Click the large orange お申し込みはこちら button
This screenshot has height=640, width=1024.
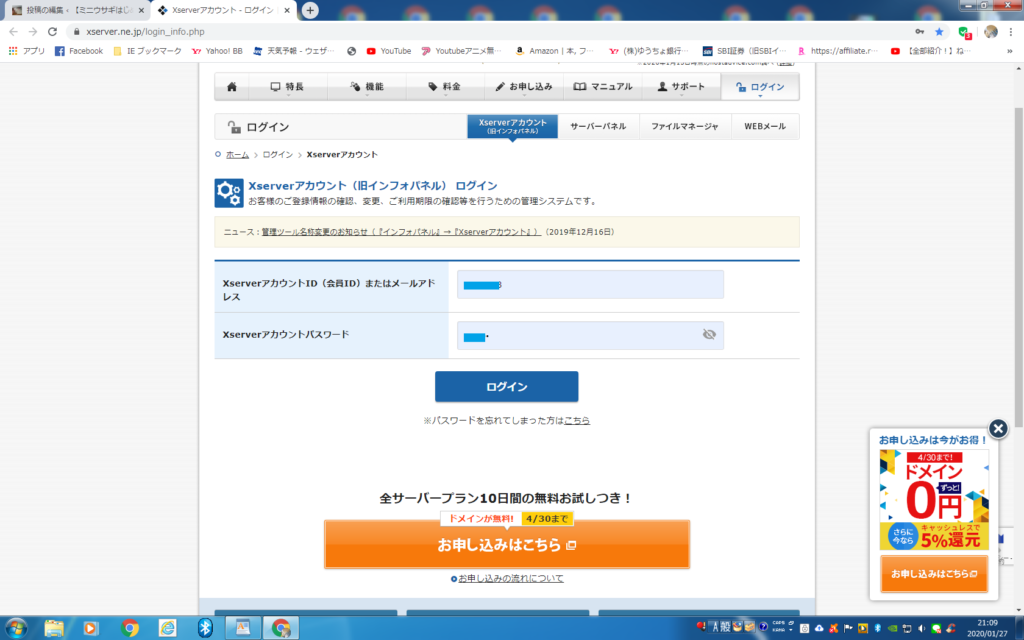(506, 545)
